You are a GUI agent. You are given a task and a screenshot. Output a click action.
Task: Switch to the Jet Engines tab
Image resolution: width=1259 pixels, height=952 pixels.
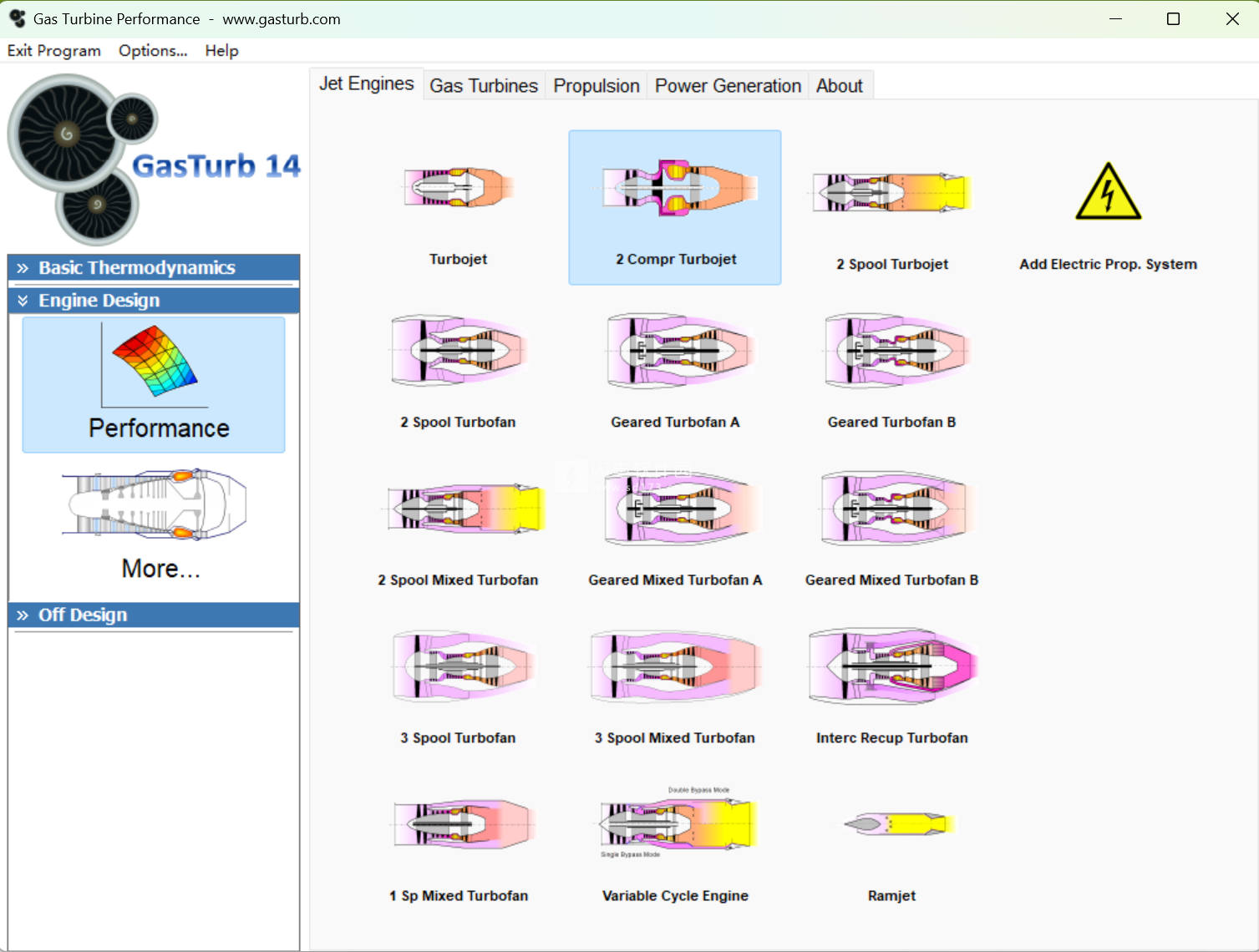coord(367,84)
